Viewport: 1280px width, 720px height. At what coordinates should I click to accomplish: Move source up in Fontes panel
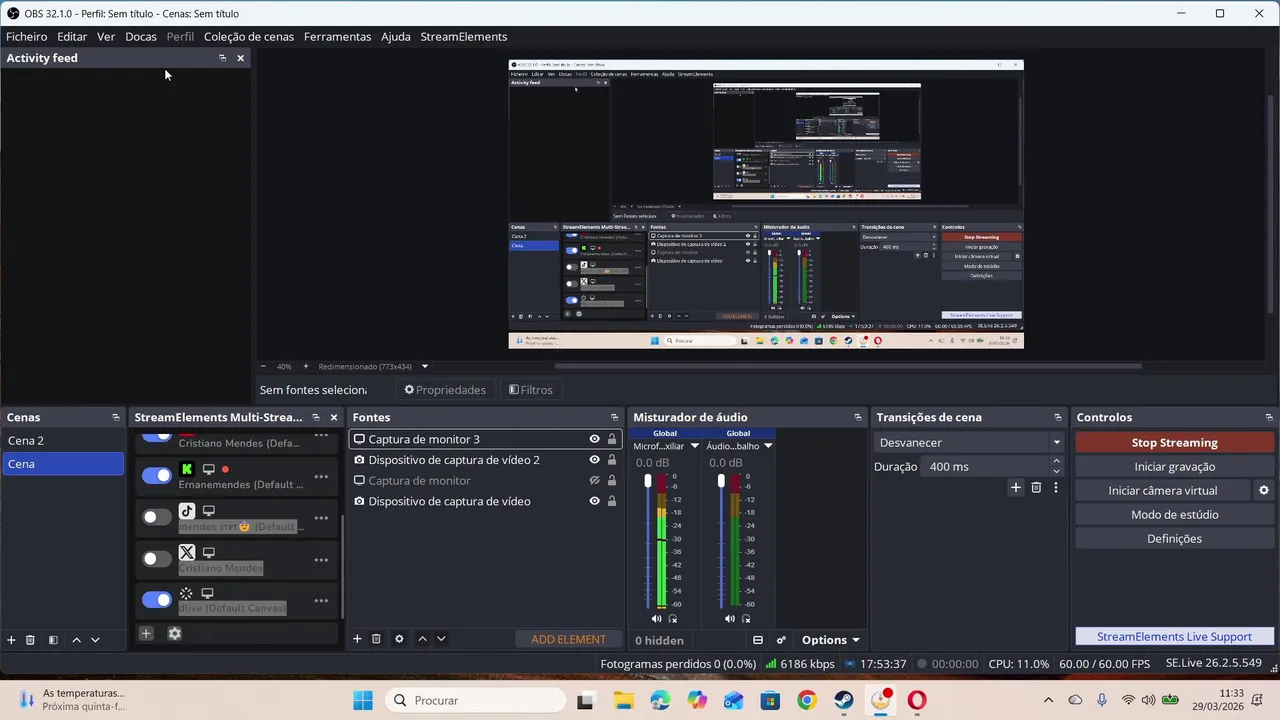coord(422,639)
